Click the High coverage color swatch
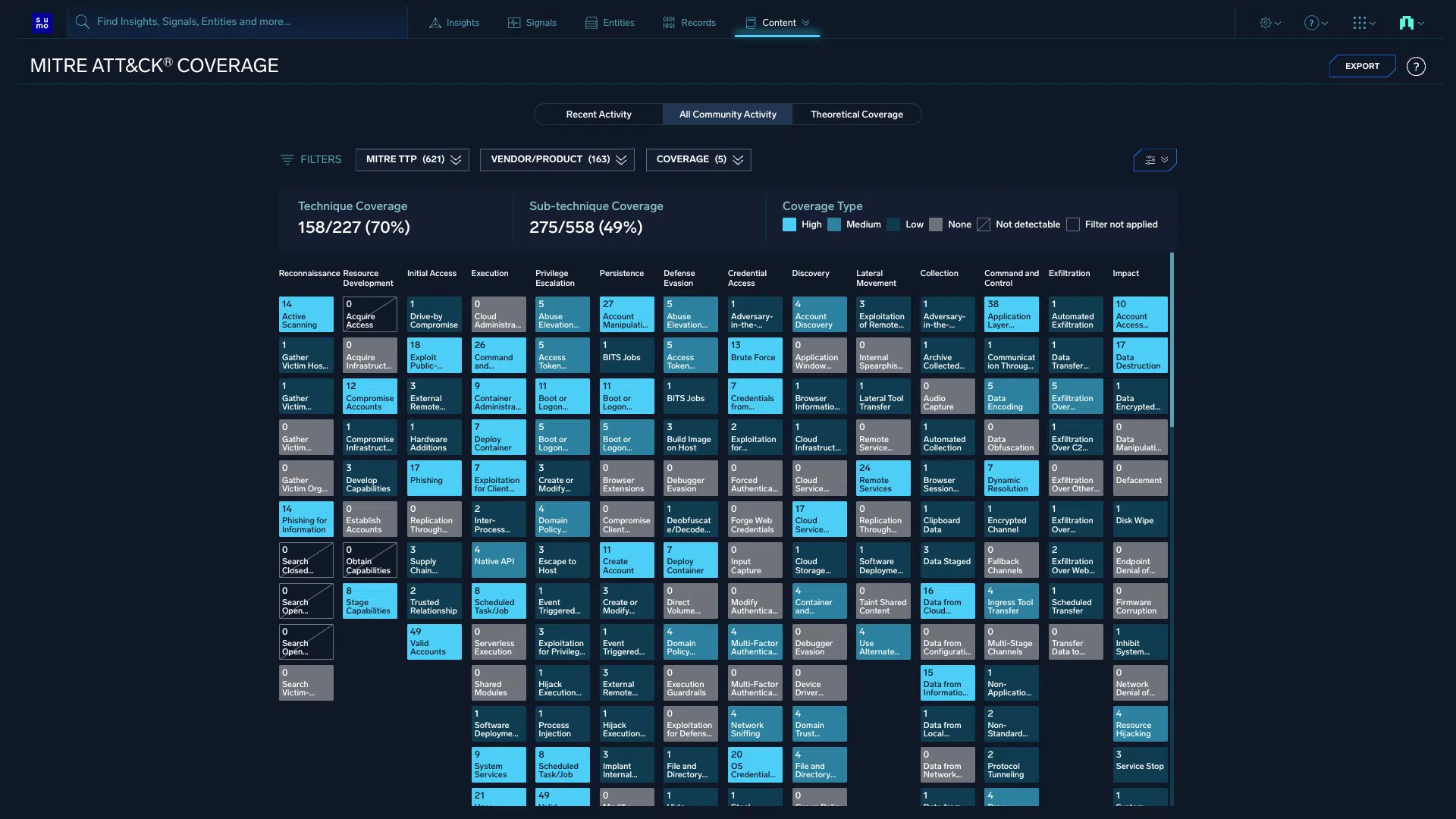This screenshot has height=819, width=1456. coord(789,224)
